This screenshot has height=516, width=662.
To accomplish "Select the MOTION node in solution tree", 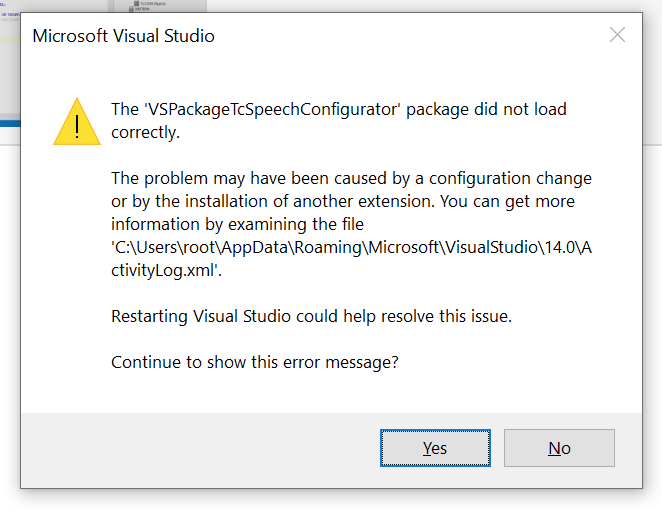I will (x=139, y=8).
